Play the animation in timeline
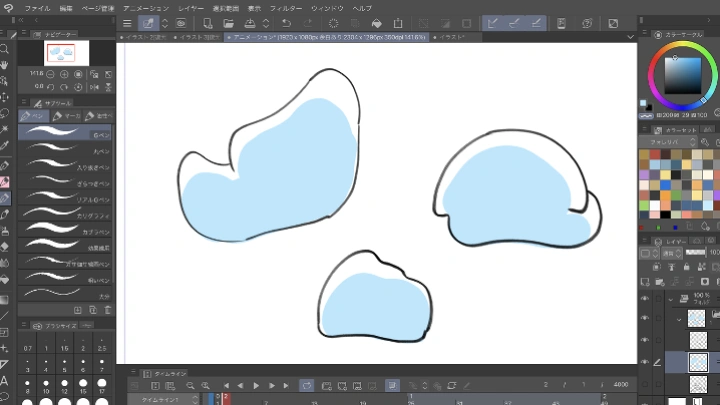 256,386
